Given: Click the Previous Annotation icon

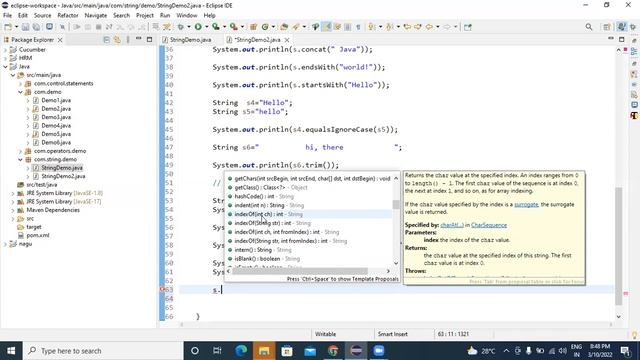Looking at the screenshot, I should click(389, 27).
